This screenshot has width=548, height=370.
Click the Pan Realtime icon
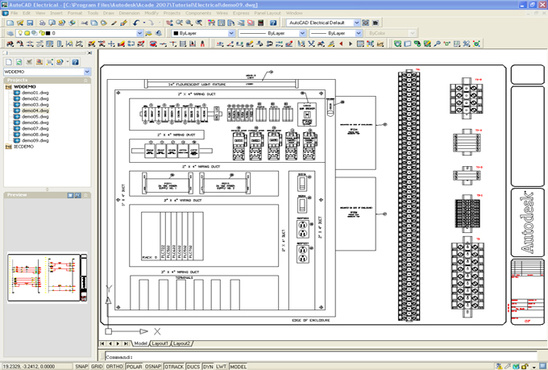point(170,23)
